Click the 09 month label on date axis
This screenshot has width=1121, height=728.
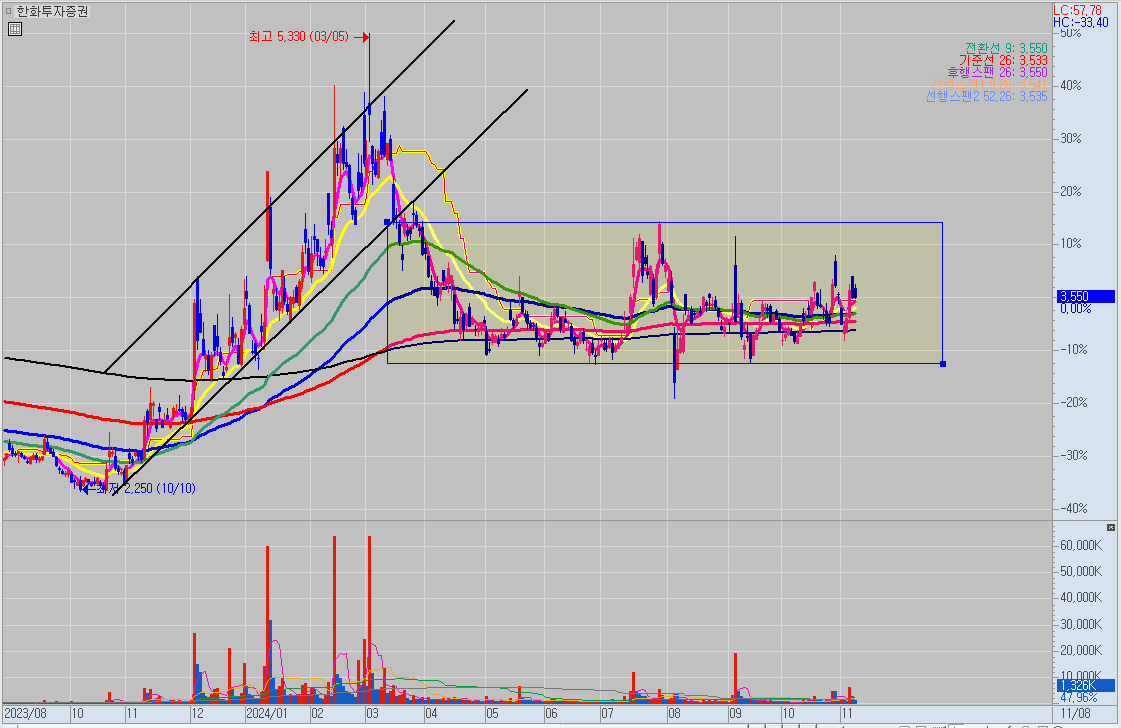(x=736, y=714)
